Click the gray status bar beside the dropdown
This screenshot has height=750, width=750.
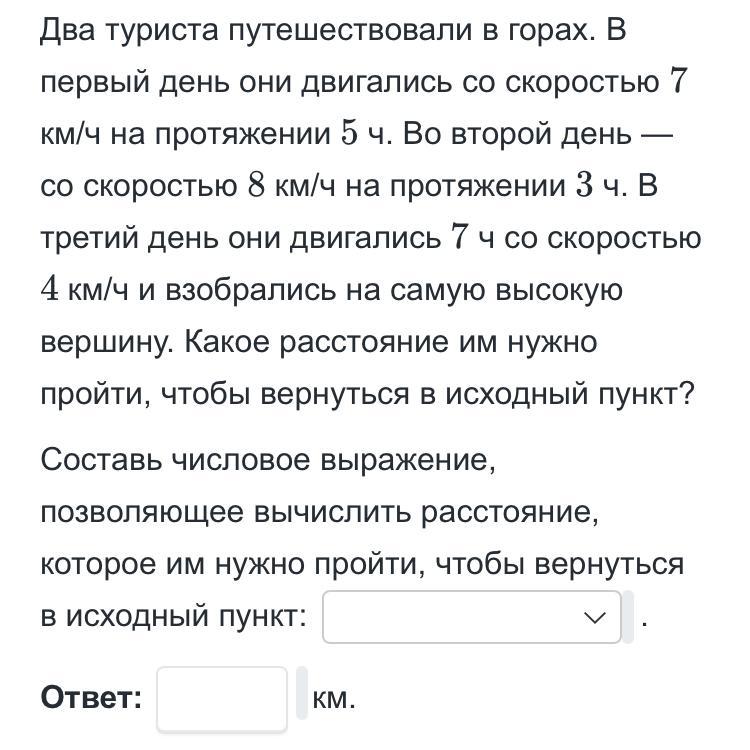628,617
